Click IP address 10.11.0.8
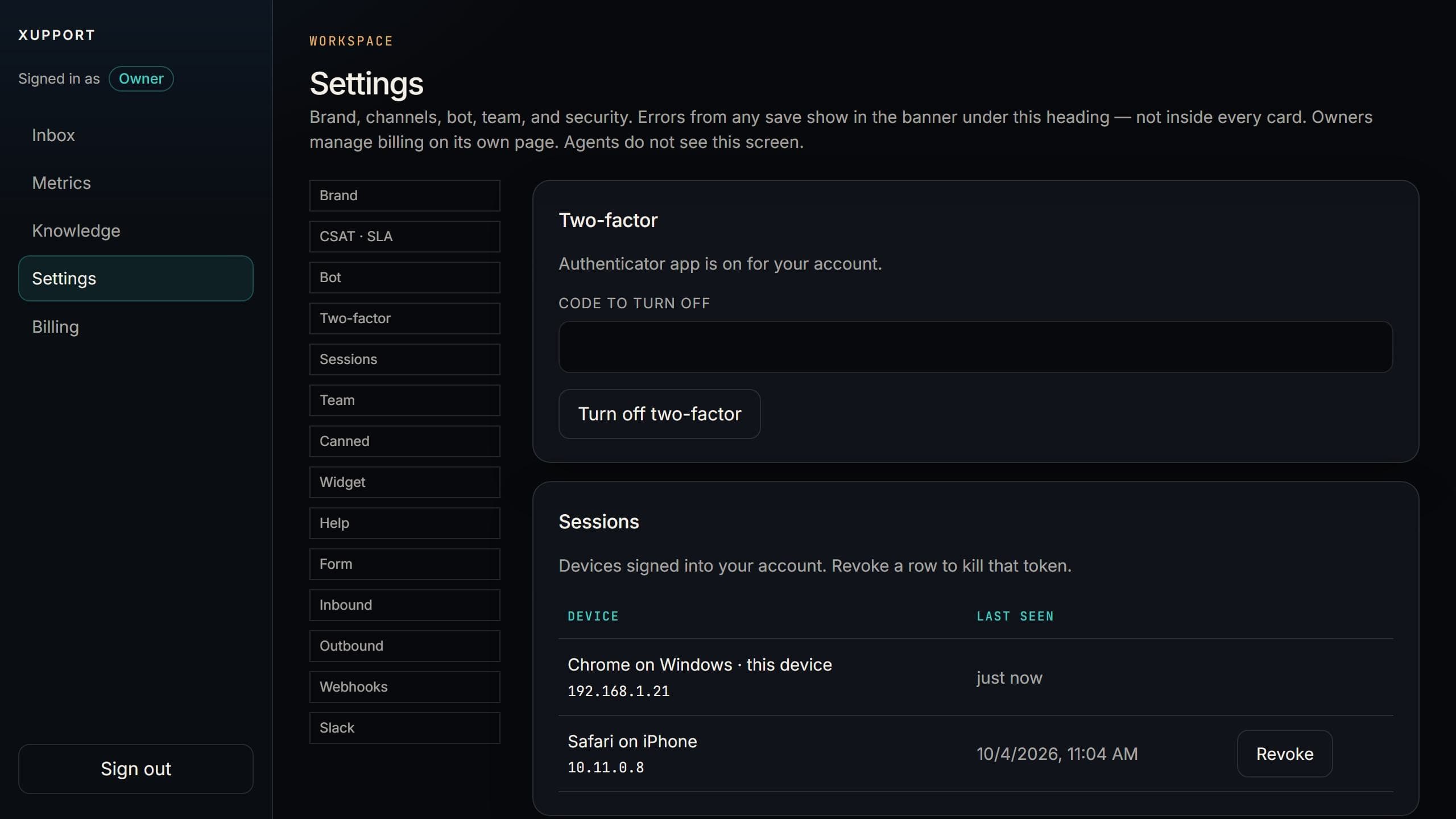 [606, 767]
